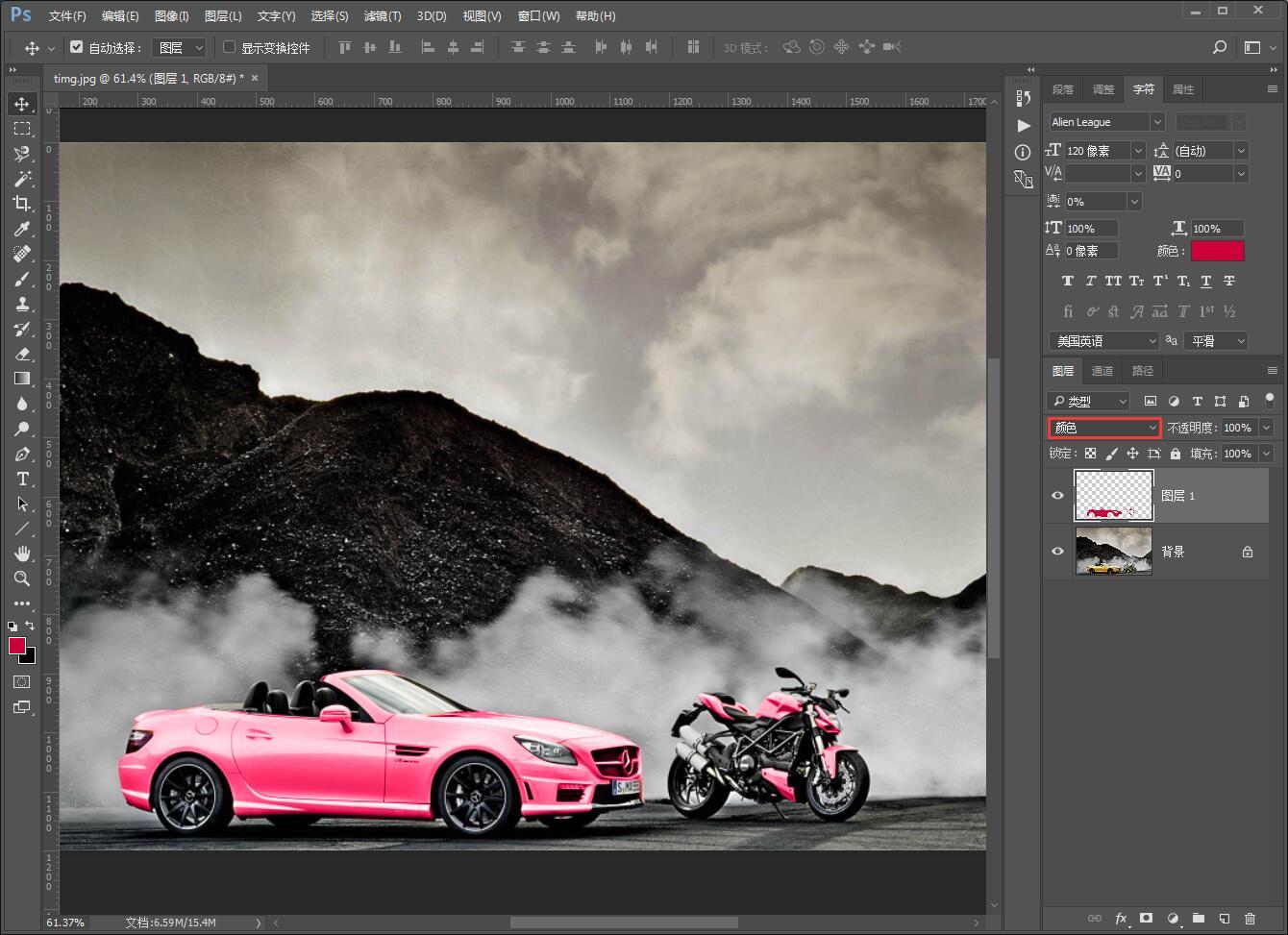Screen dimensions: 1288x935
Task: Click the 图层 1 layer thumbnail
Action: [x=1113, y=496]
